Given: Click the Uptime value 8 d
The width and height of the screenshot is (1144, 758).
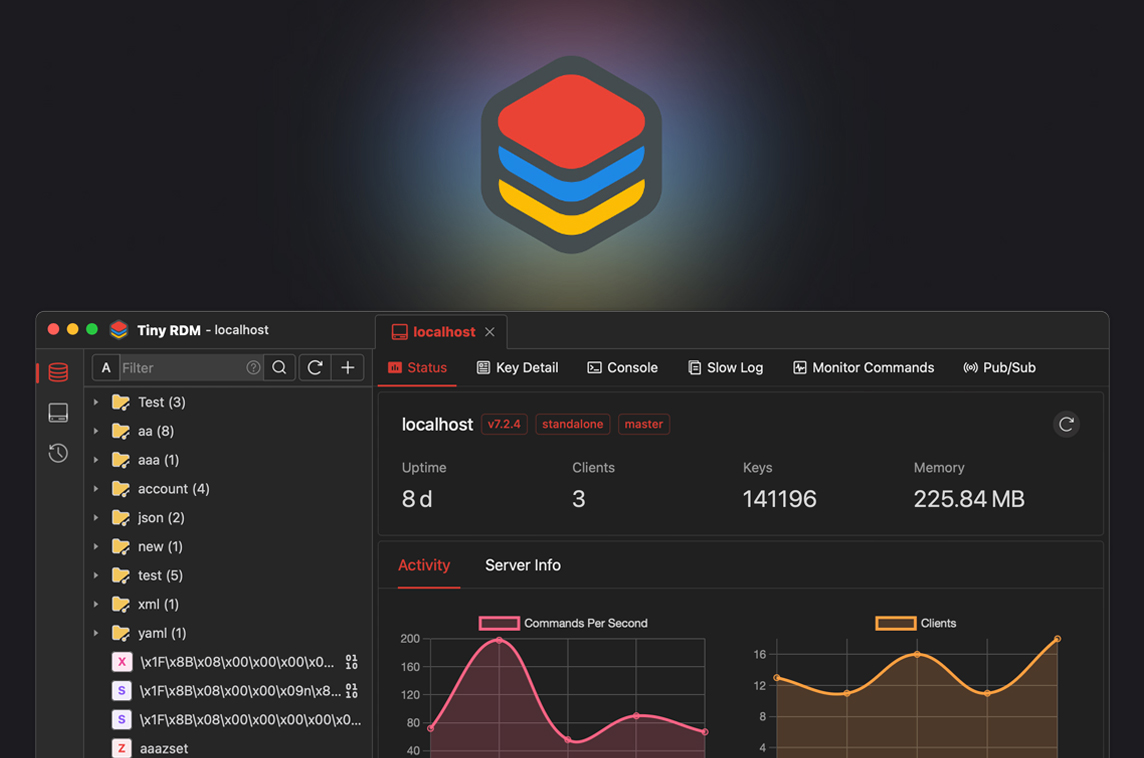Looking at the screenshot, I should [417, 499].
